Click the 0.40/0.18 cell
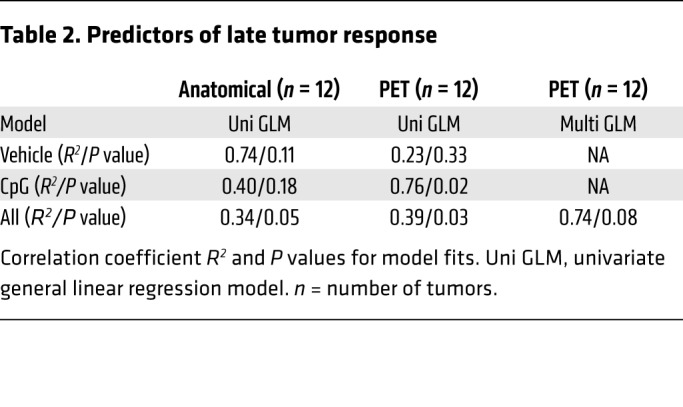Viewport: 683px width, 407px height. [259, 187]
